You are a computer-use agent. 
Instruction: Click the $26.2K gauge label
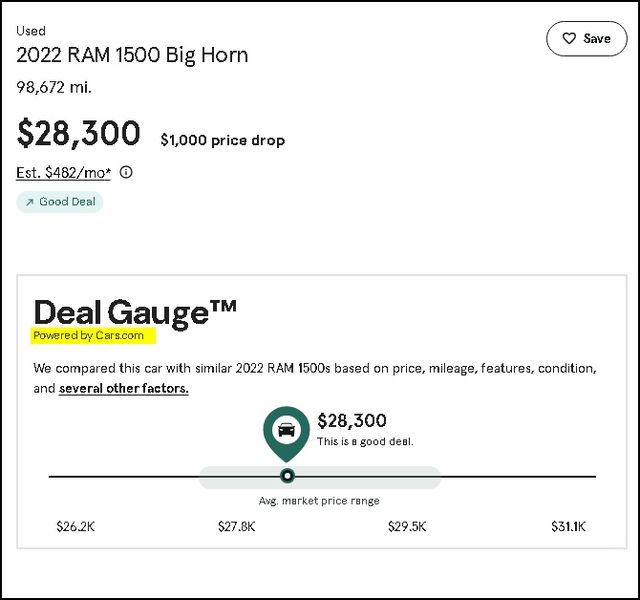click(x=76, y=527)
